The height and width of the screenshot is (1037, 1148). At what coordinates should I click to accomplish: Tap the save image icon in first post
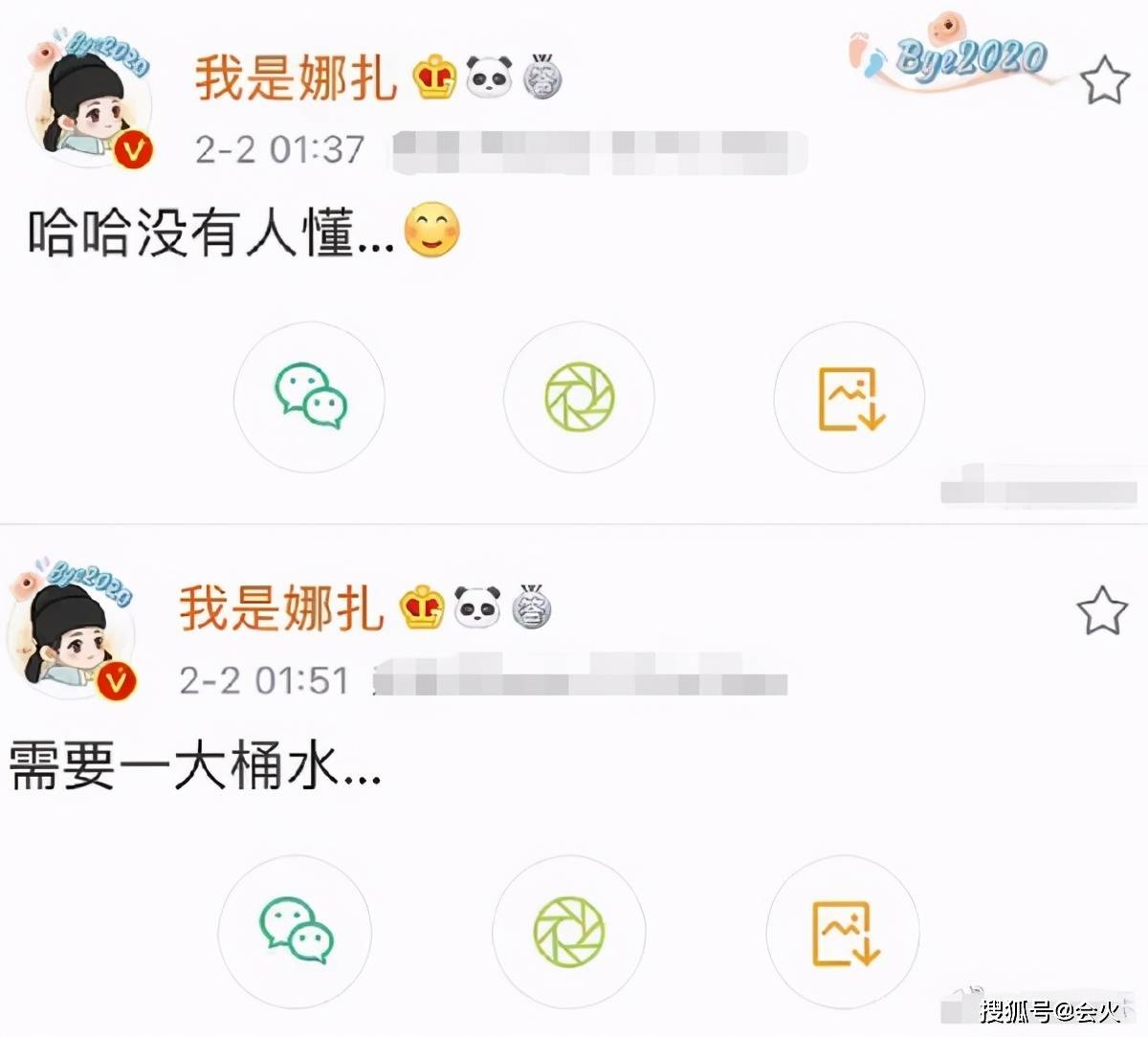click(850, 397)
